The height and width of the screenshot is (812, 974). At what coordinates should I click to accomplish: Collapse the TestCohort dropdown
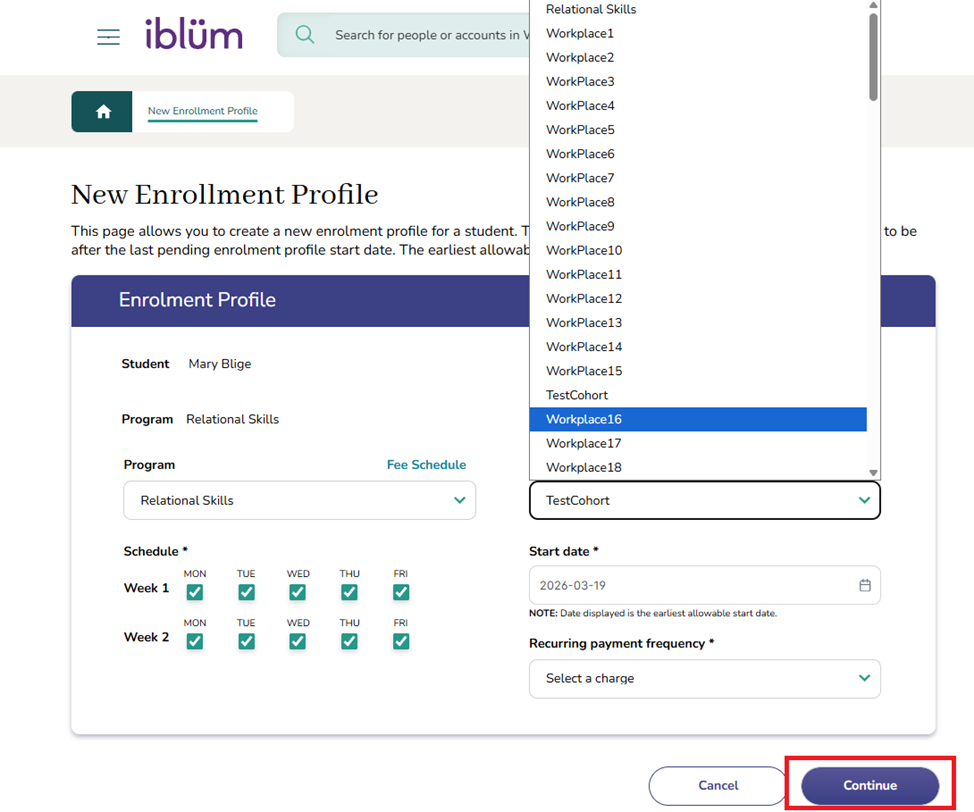click(704, 500)
